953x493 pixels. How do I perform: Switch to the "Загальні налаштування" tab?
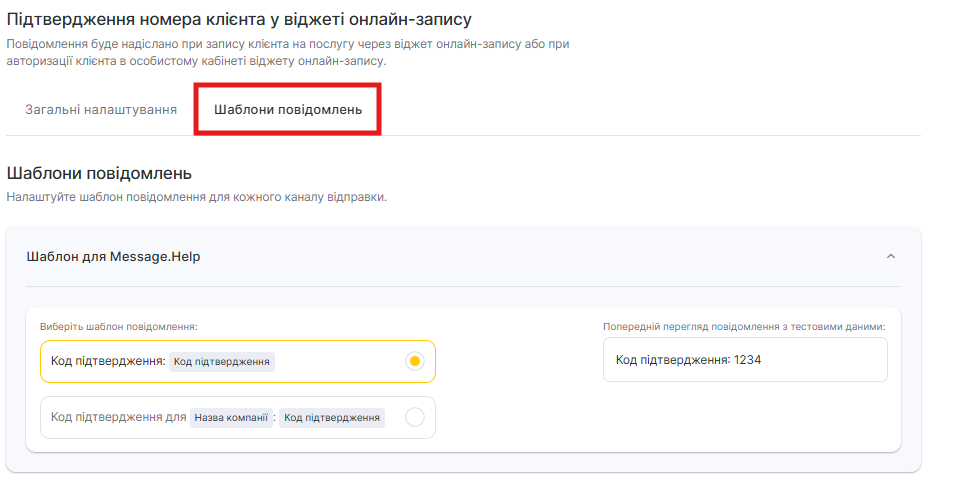point(101,109)
